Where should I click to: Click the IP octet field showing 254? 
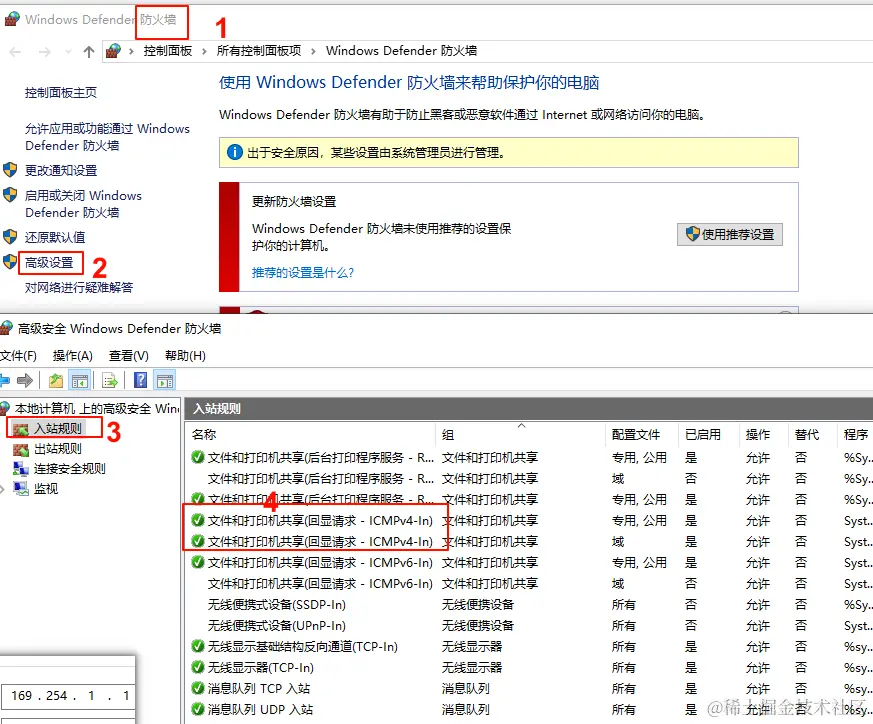coord(57,696)
